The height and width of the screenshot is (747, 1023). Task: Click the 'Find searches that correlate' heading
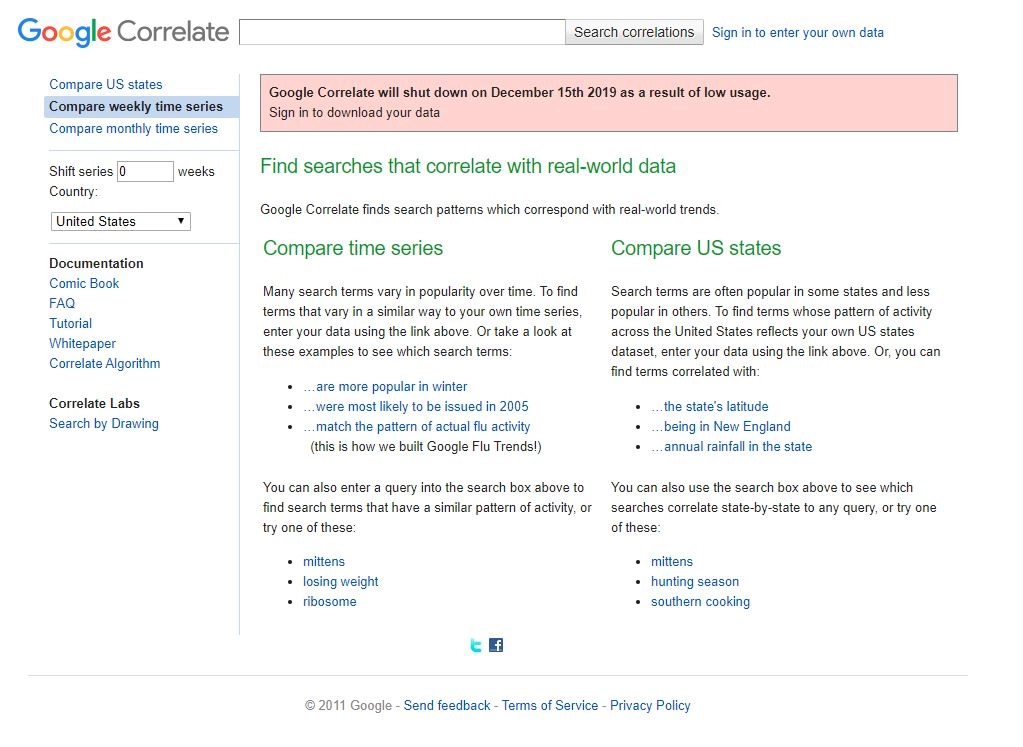[468, 166]
